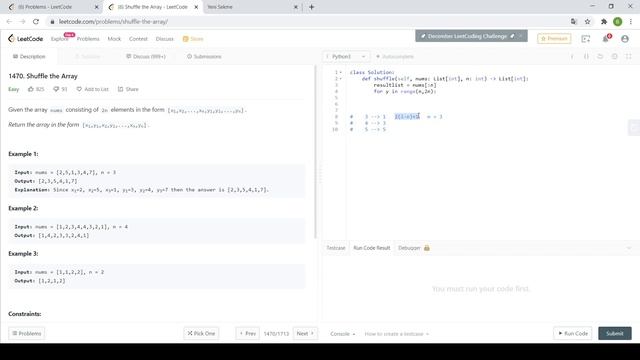Click the browser address bar URL
Screen dimensions: 640x360
tap(113, 22)
